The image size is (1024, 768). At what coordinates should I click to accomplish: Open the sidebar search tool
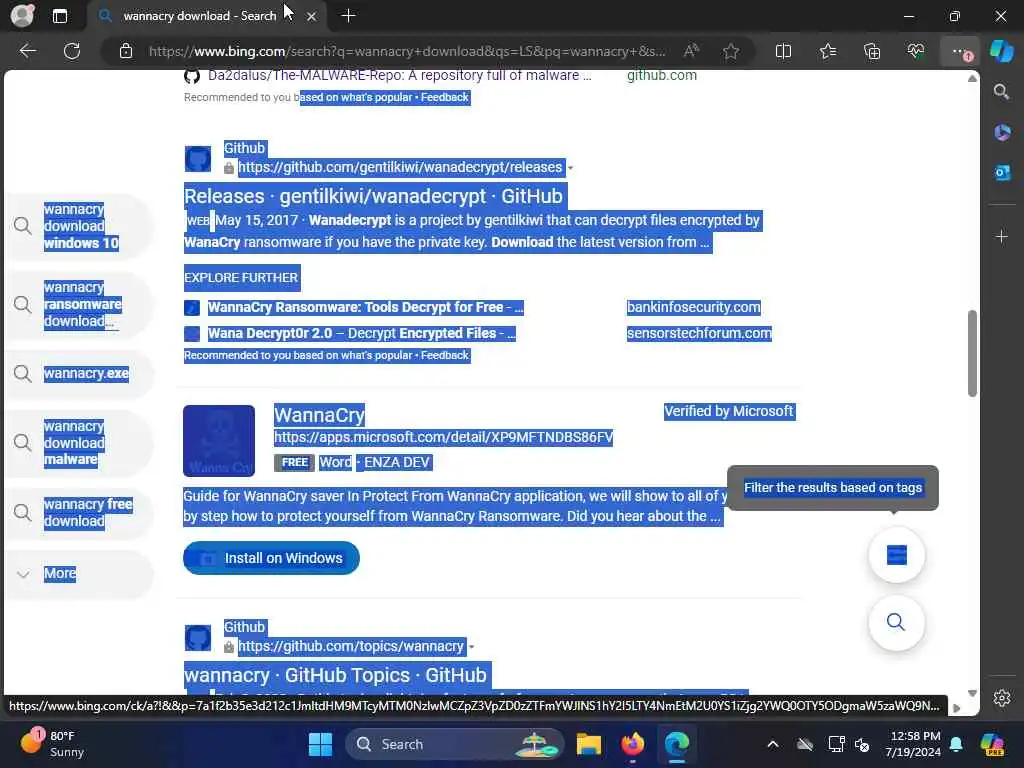click(1001, 91)
